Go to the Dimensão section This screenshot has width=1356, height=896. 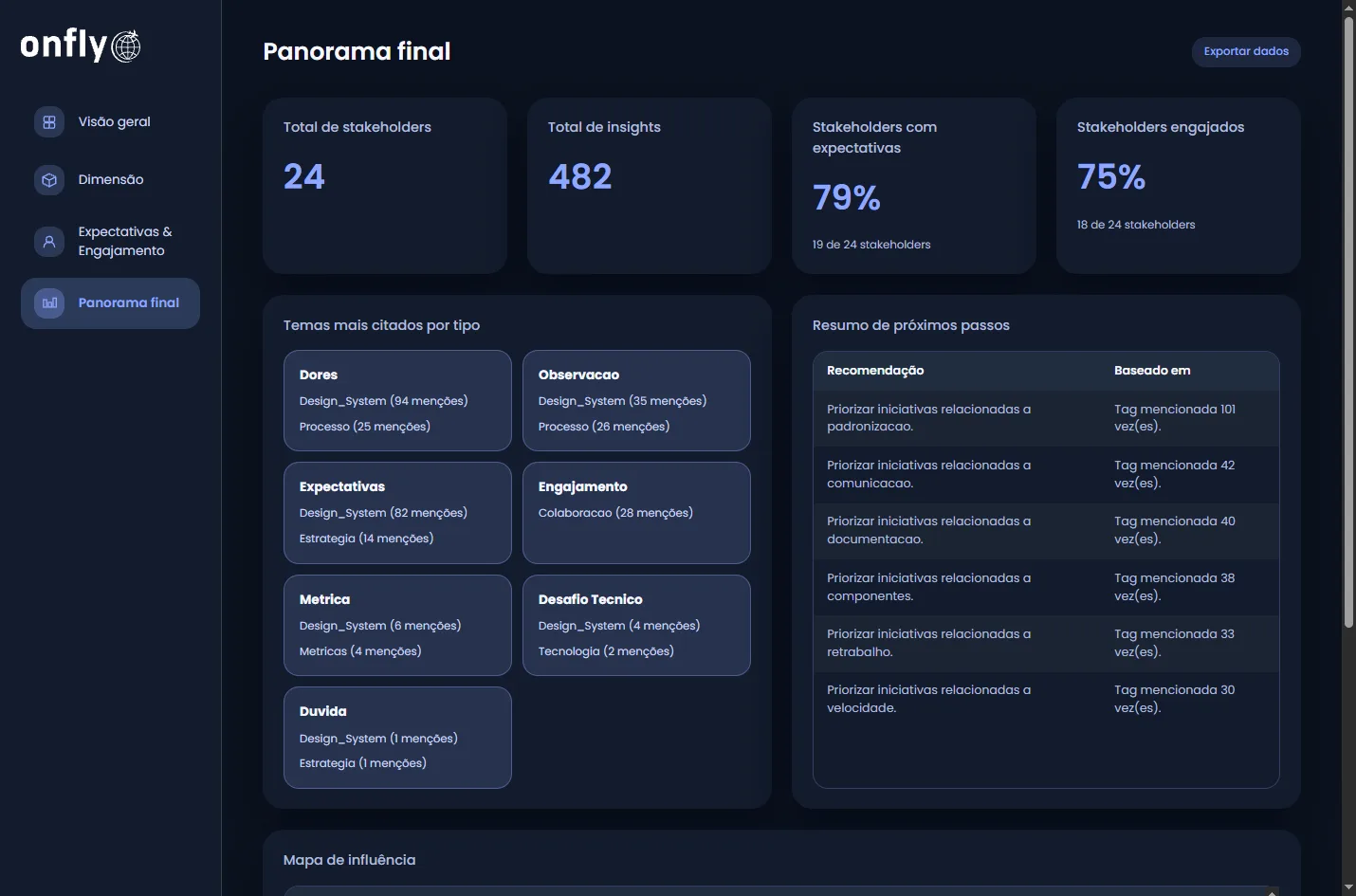(110, 180)
